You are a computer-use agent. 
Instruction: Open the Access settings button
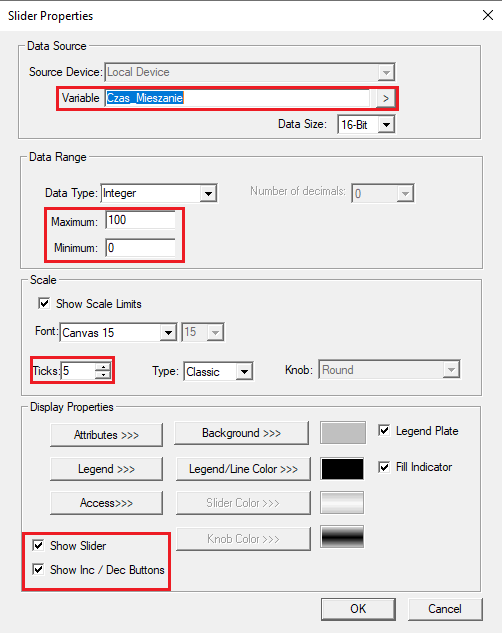[x=107, y=503]
